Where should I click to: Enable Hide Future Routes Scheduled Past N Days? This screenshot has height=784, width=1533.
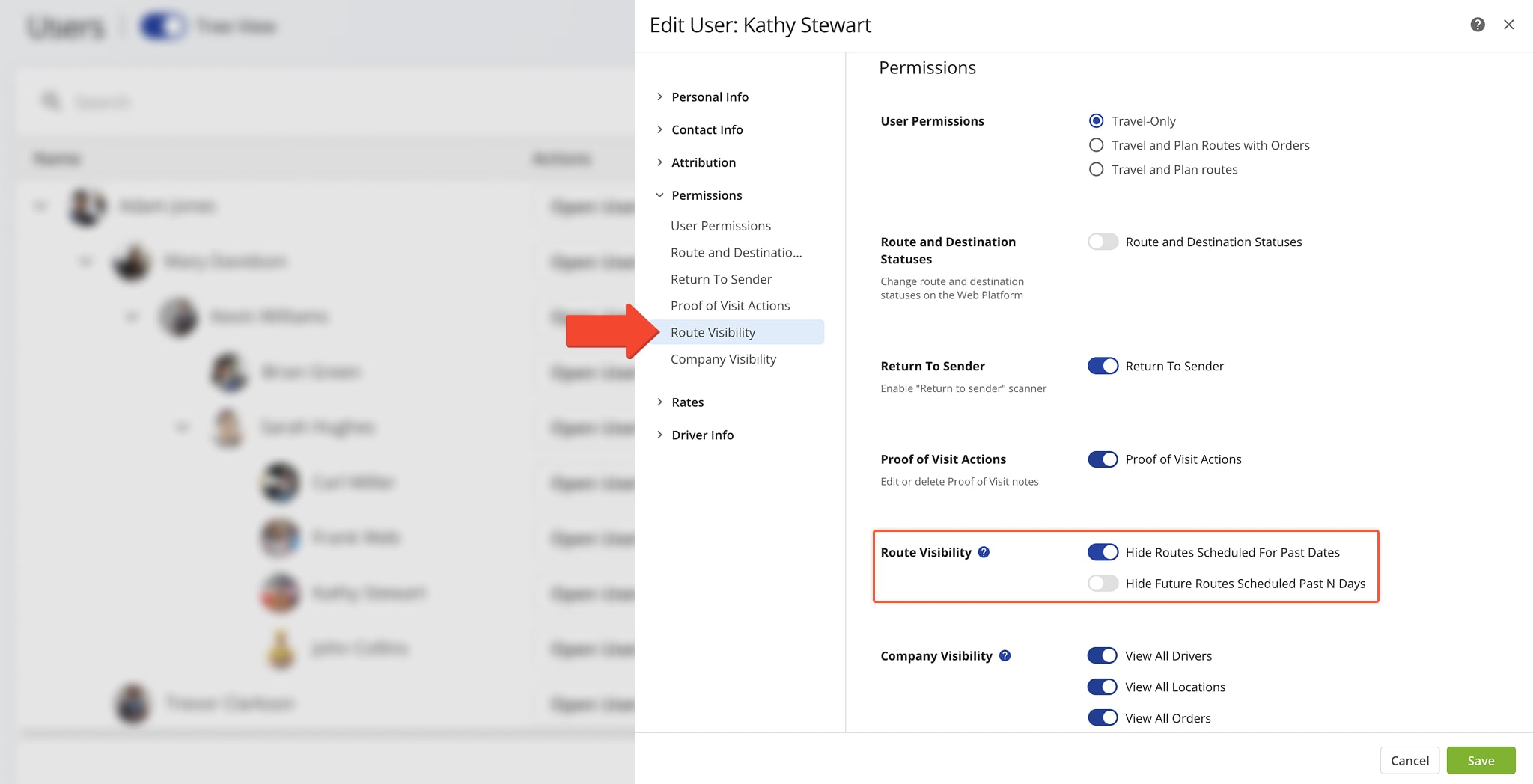point(1103,583)
